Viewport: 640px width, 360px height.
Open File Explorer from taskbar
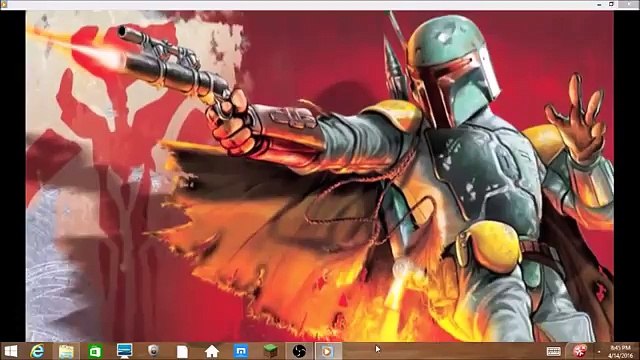[x=66, y=351]
